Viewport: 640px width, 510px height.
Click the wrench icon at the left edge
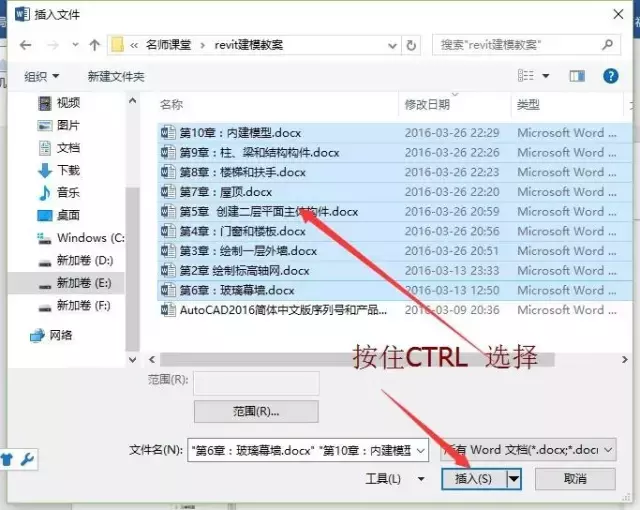coord(27,459)
